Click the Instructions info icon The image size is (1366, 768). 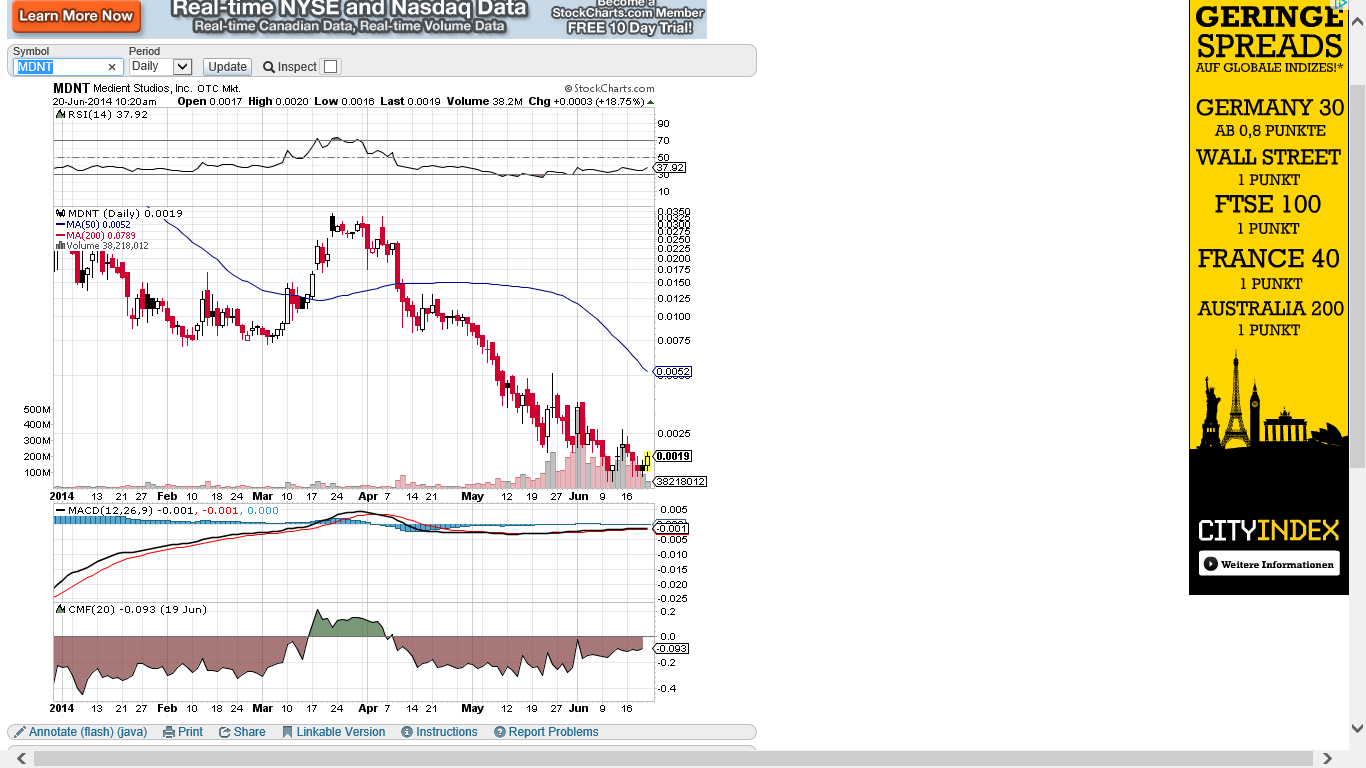[407, 732]
